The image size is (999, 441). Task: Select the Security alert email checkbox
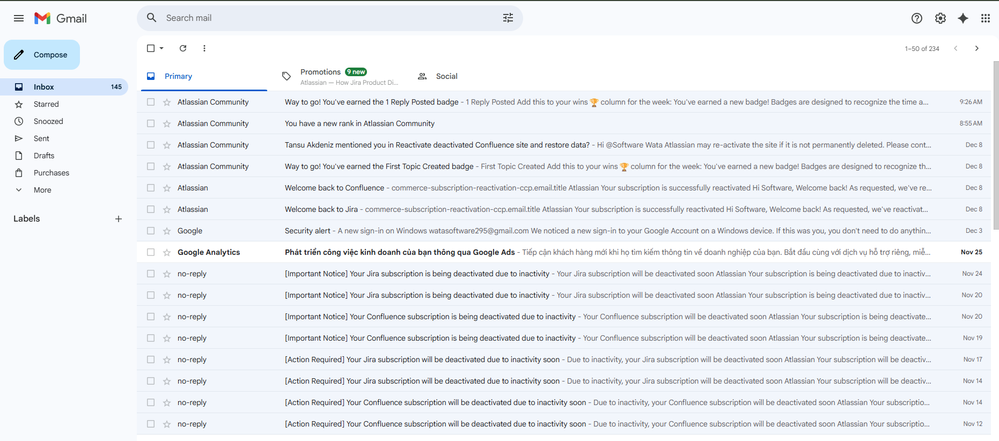(x=150, y=231)
